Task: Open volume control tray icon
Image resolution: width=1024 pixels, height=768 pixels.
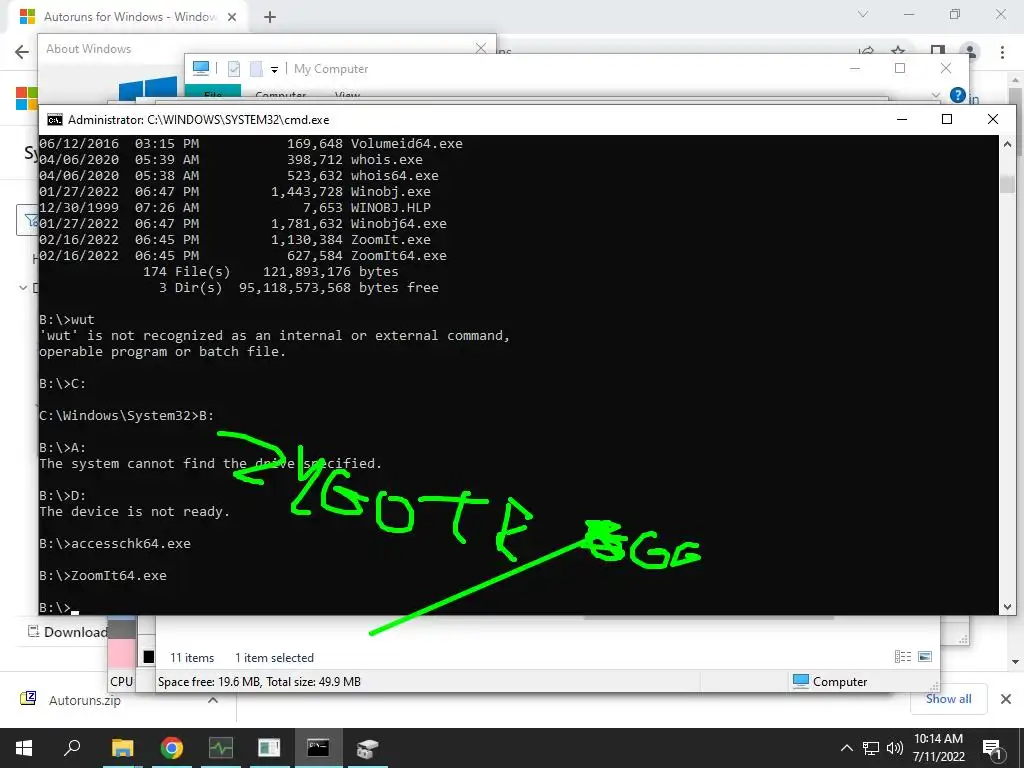Action: [x=895, y=748]
